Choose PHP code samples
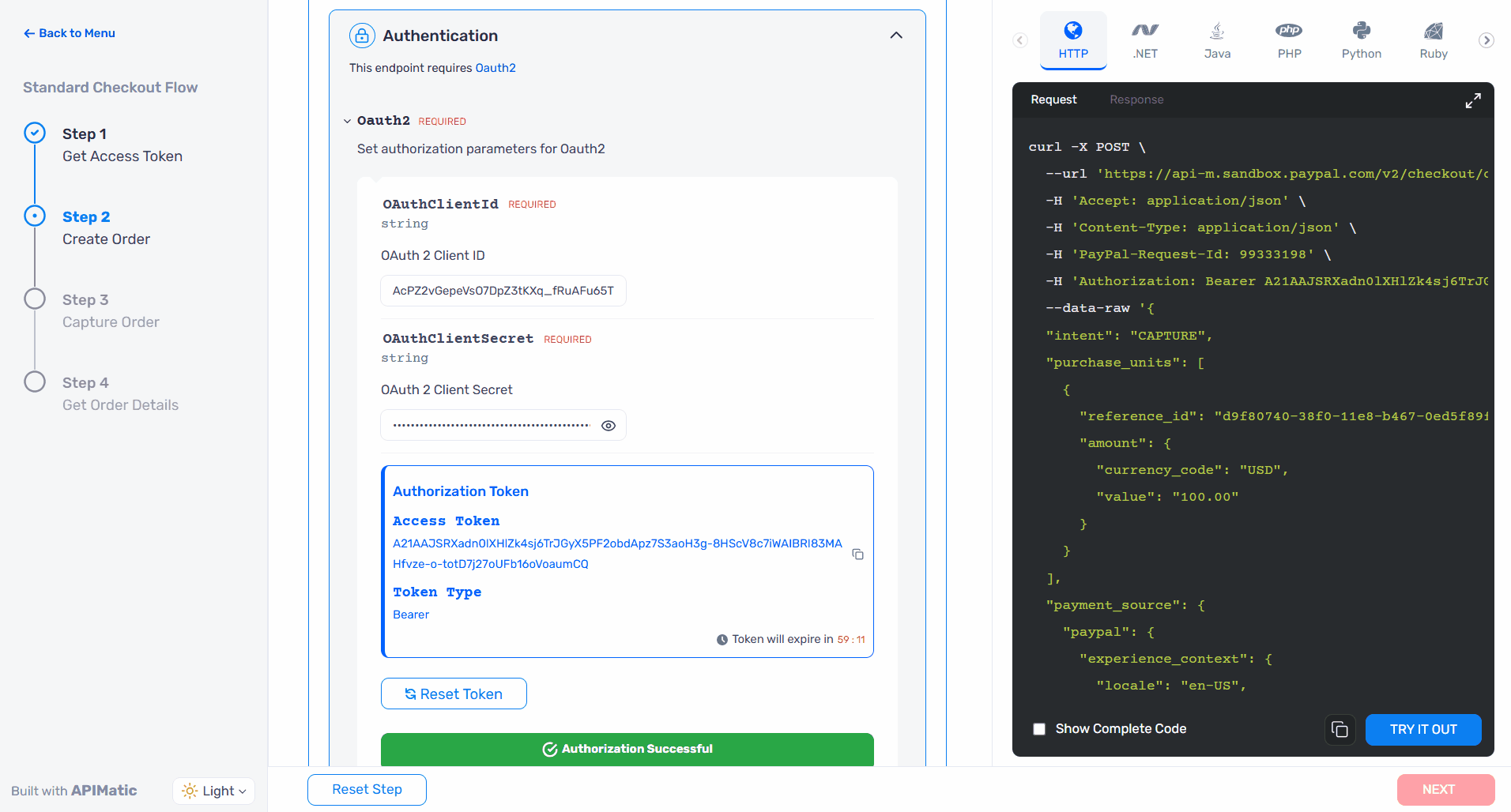 click(1288, 39)
